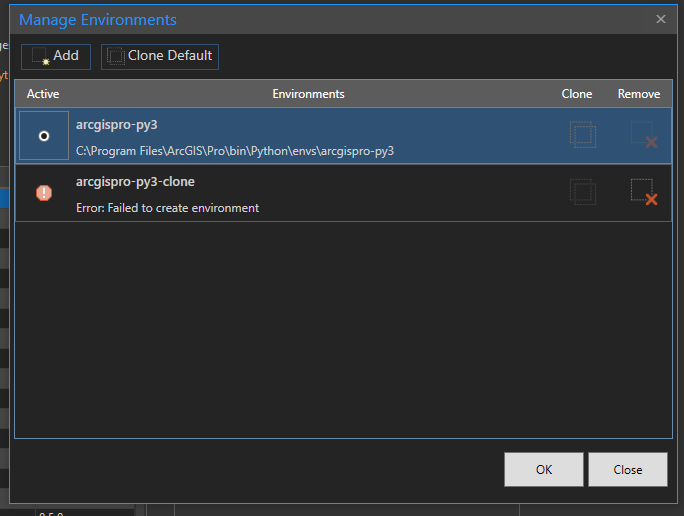
Task: Click the Add environment button
Action: tap(56, 57)
